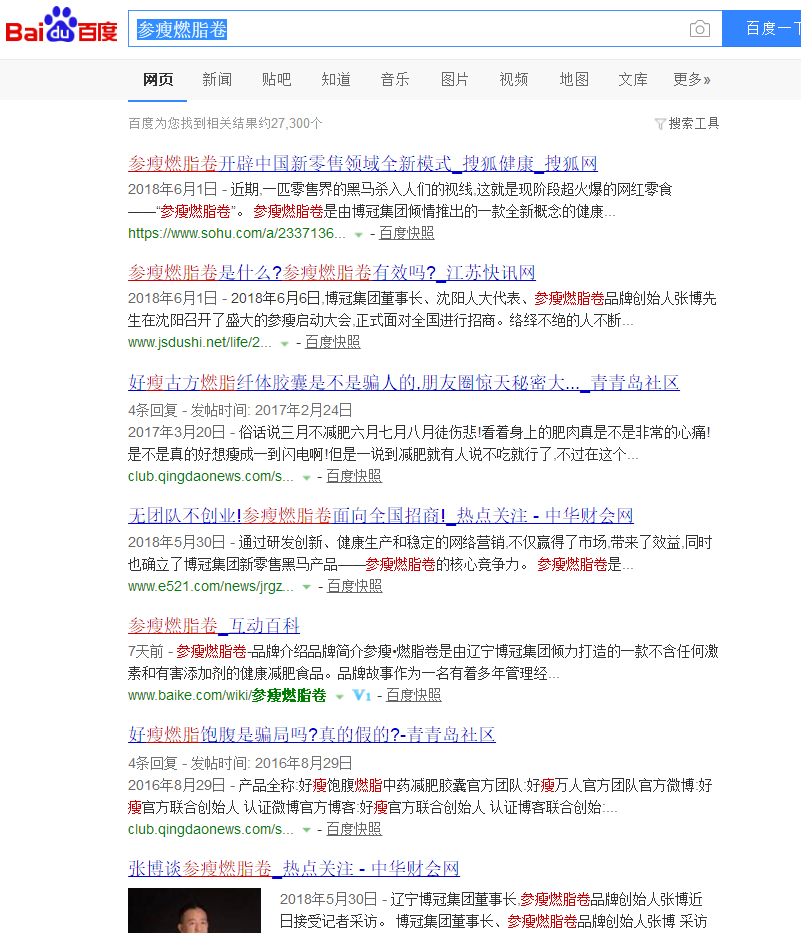Open camera image search icon
This screenshot has width=801, height=933.
click(x=699, y=29)
